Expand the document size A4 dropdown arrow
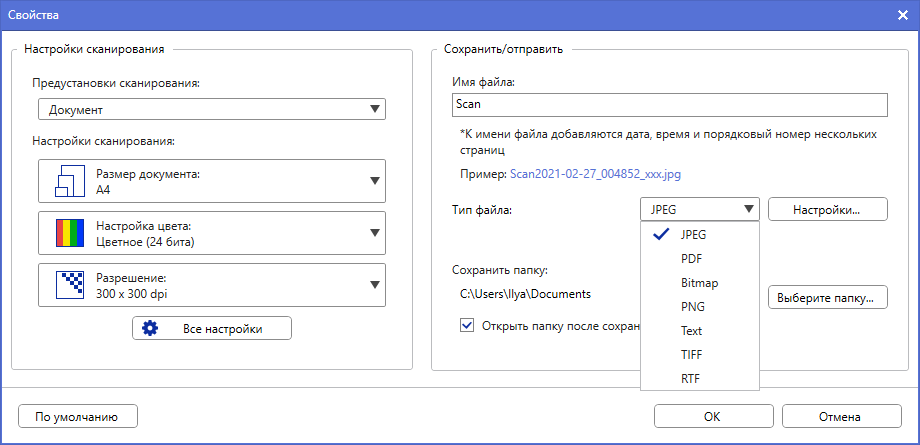This screenshot has width=920, height=445. [x=375, y=181]
